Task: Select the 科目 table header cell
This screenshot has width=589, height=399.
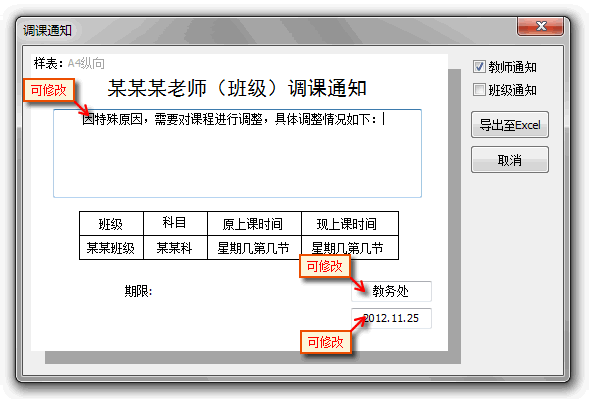Action: click(175, 224)
